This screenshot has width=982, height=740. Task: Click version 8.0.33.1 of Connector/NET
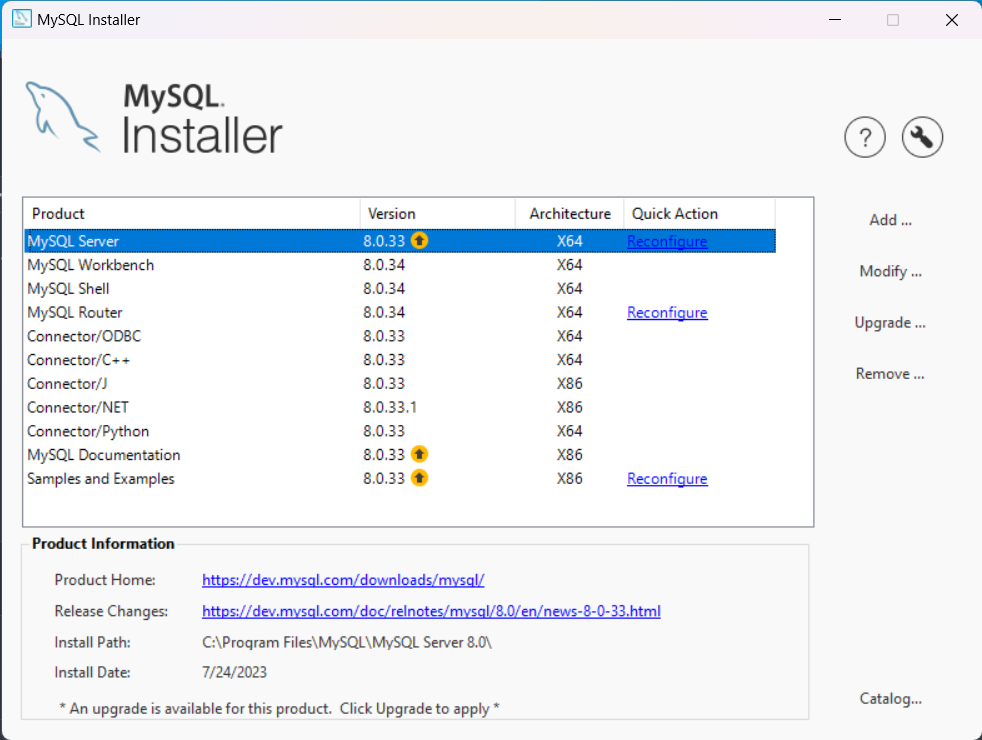[x=390, y=408]
